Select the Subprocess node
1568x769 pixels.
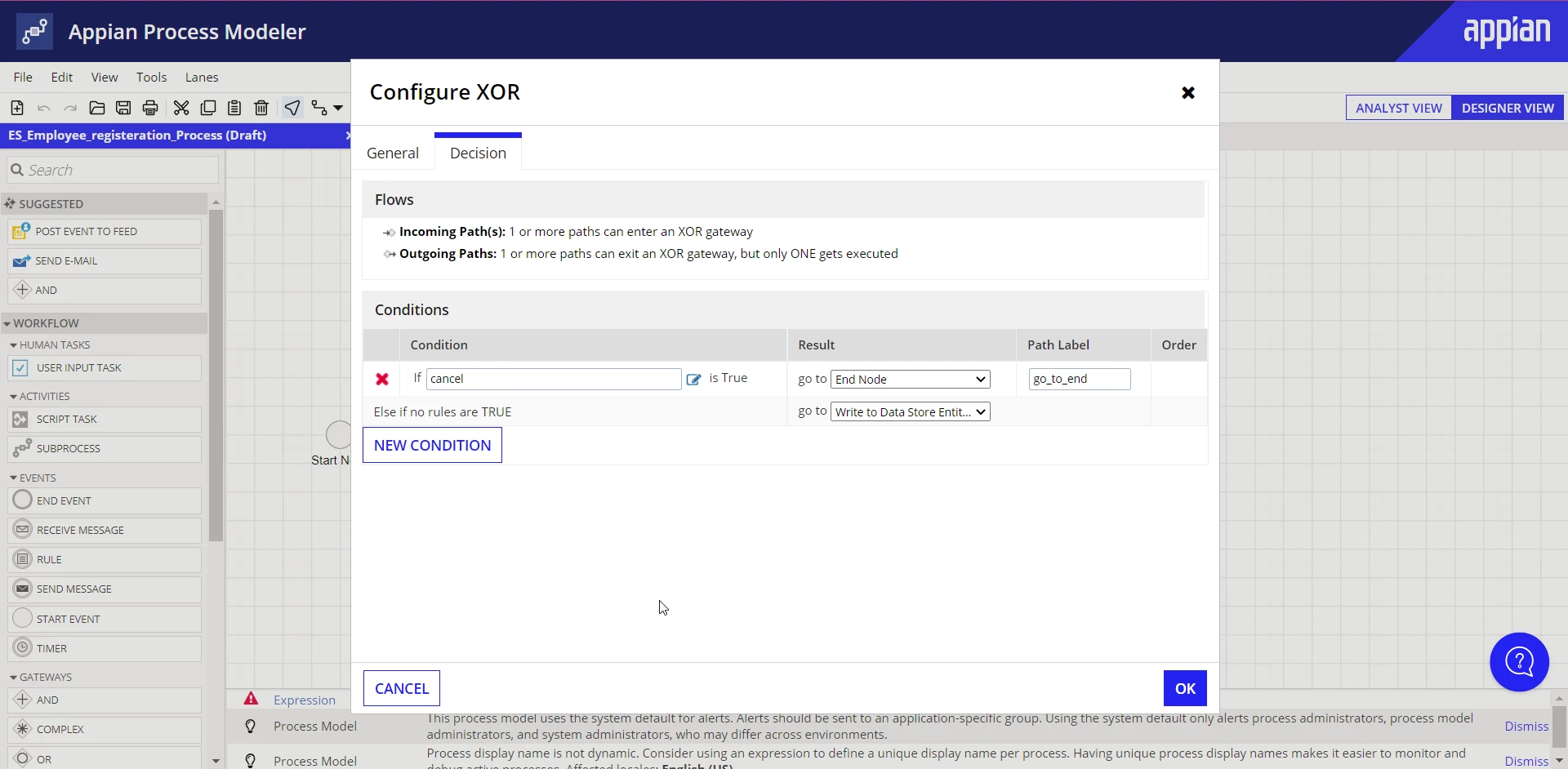[105, 449]
